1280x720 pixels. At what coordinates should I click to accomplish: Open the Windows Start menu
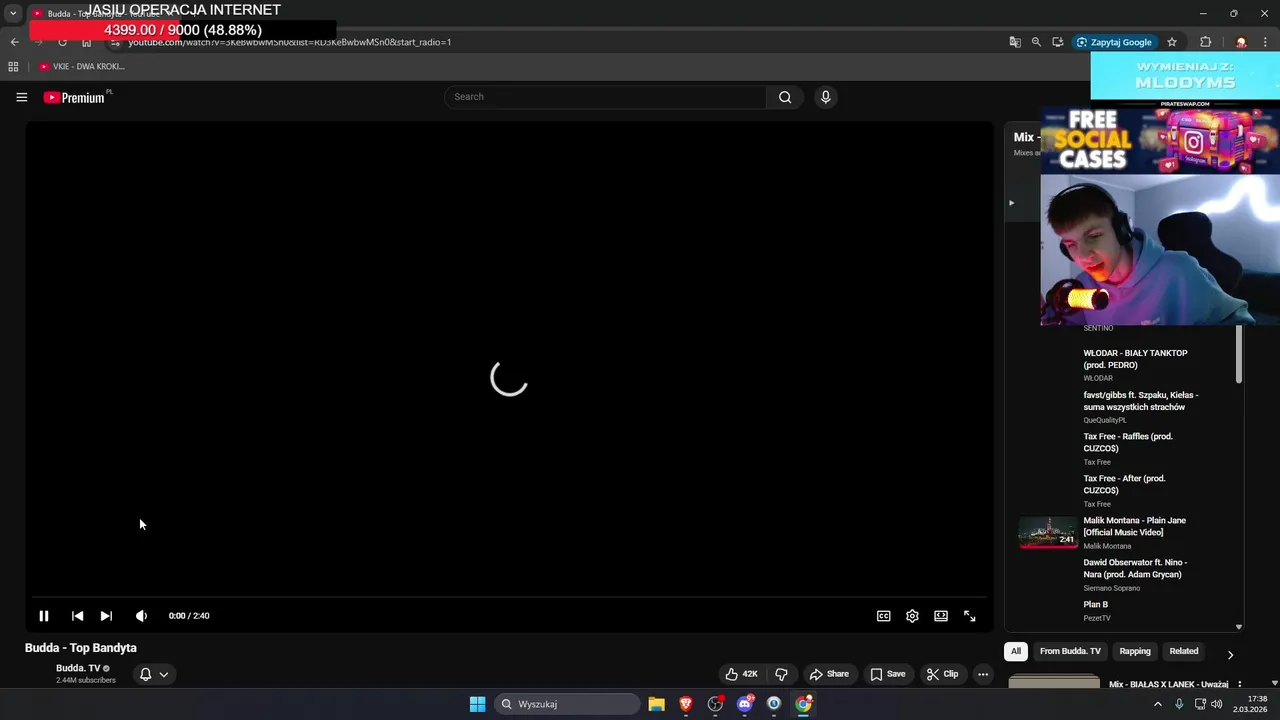pyautogui.click(x=477, y=704)
